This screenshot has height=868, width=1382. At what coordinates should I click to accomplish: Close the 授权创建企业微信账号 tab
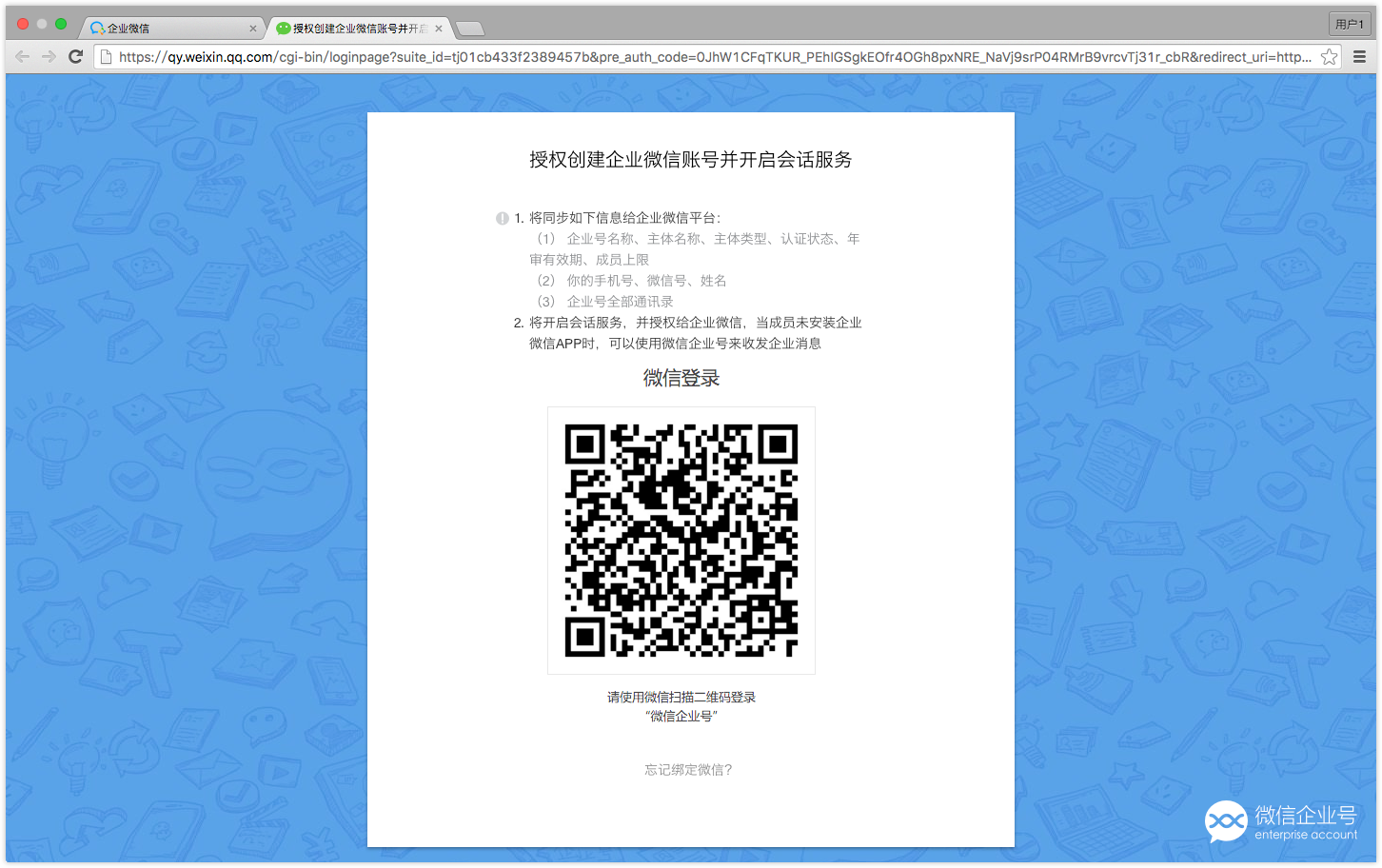point(439,29)
